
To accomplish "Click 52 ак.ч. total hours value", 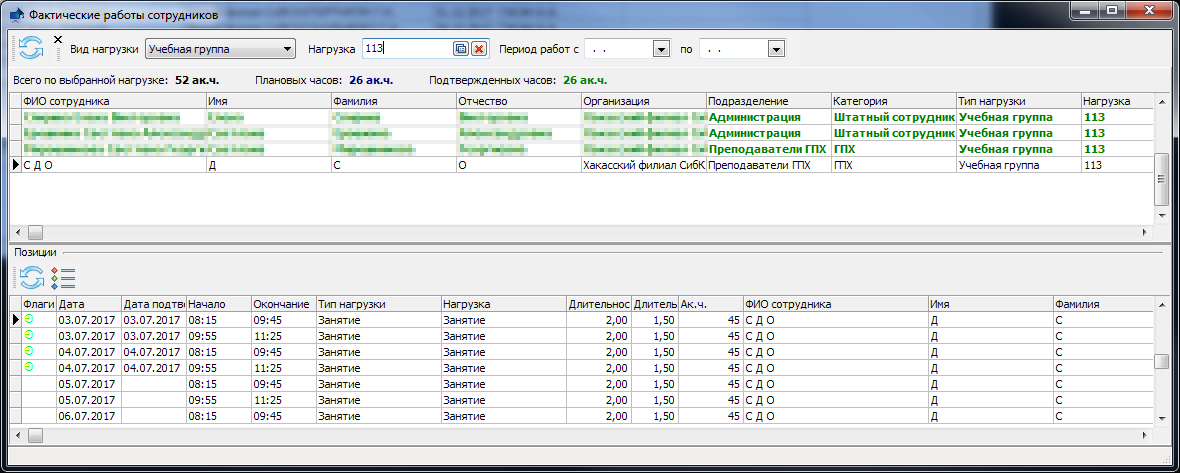I will [196, 80].
